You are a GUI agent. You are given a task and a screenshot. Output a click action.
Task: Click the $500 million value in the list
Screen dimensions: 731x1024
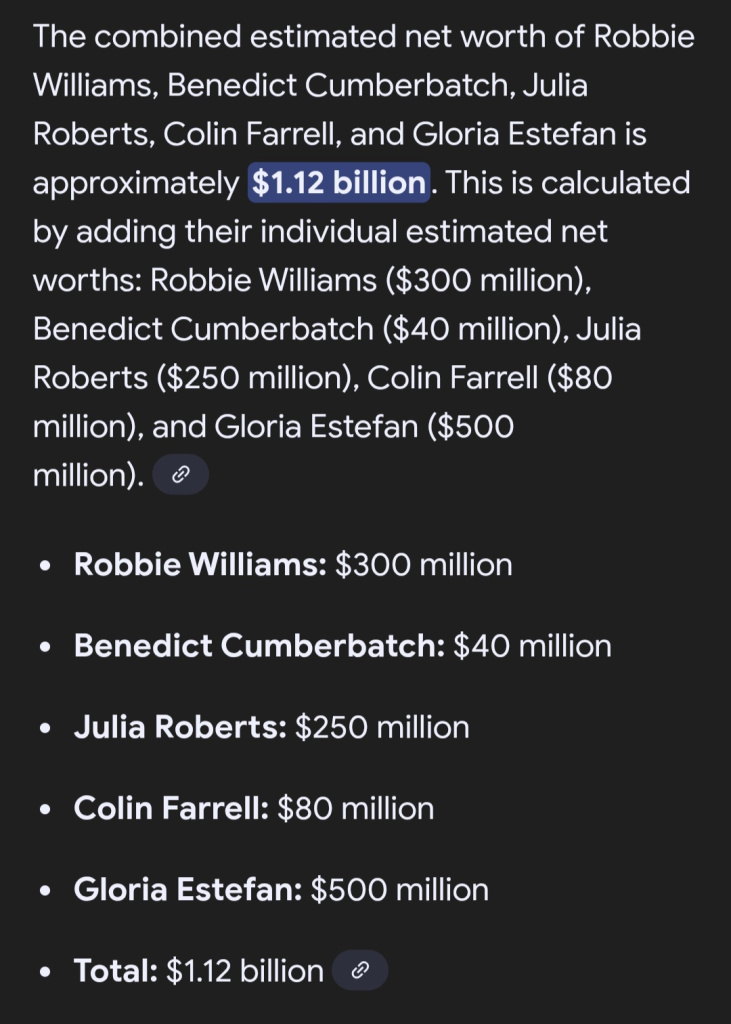coord(400,889)
